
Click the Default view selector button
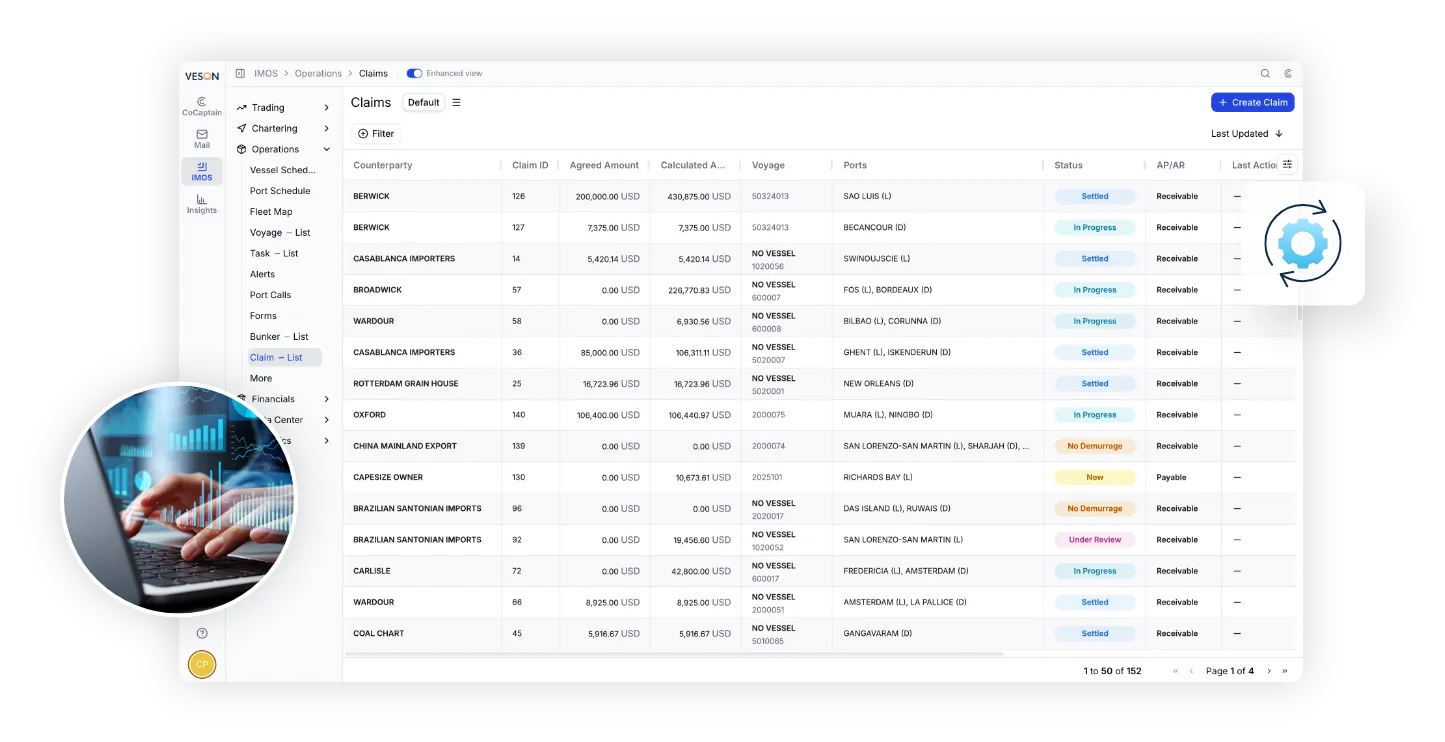point(423,102)
